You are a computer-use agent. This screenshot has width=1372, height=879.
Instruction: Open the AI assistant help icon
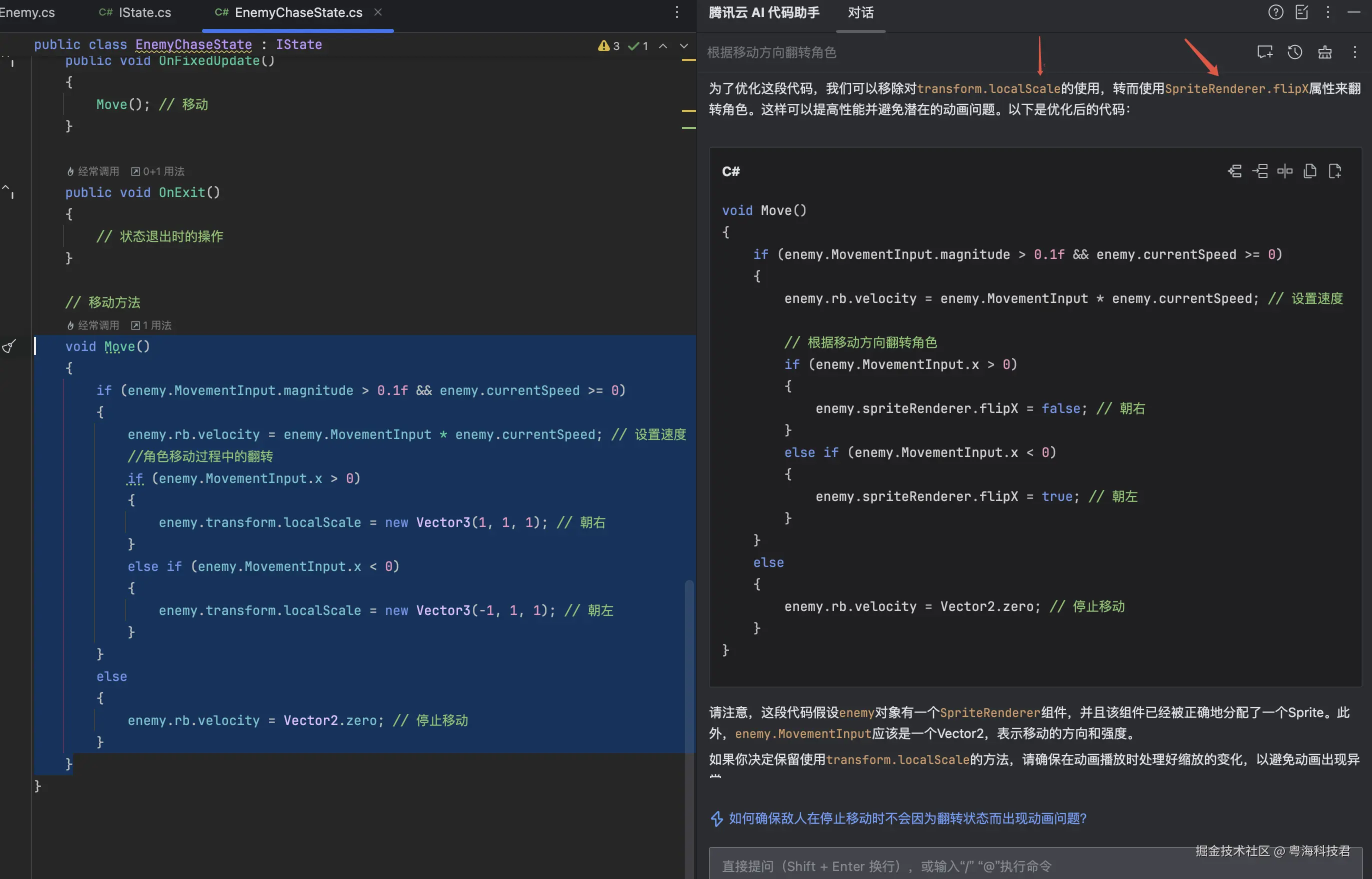[x=1275, y=12]
